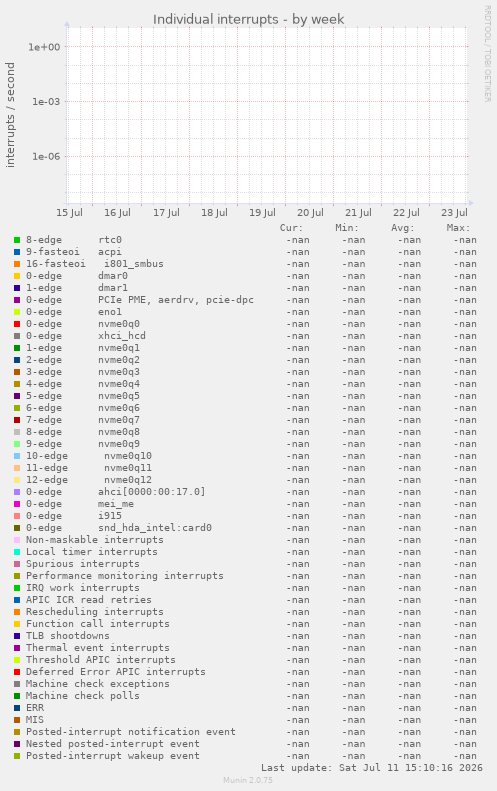Screen dimensions: 497x791
Task: Select the 'APIC ICR read retries' entry
Action: (89, 600)
